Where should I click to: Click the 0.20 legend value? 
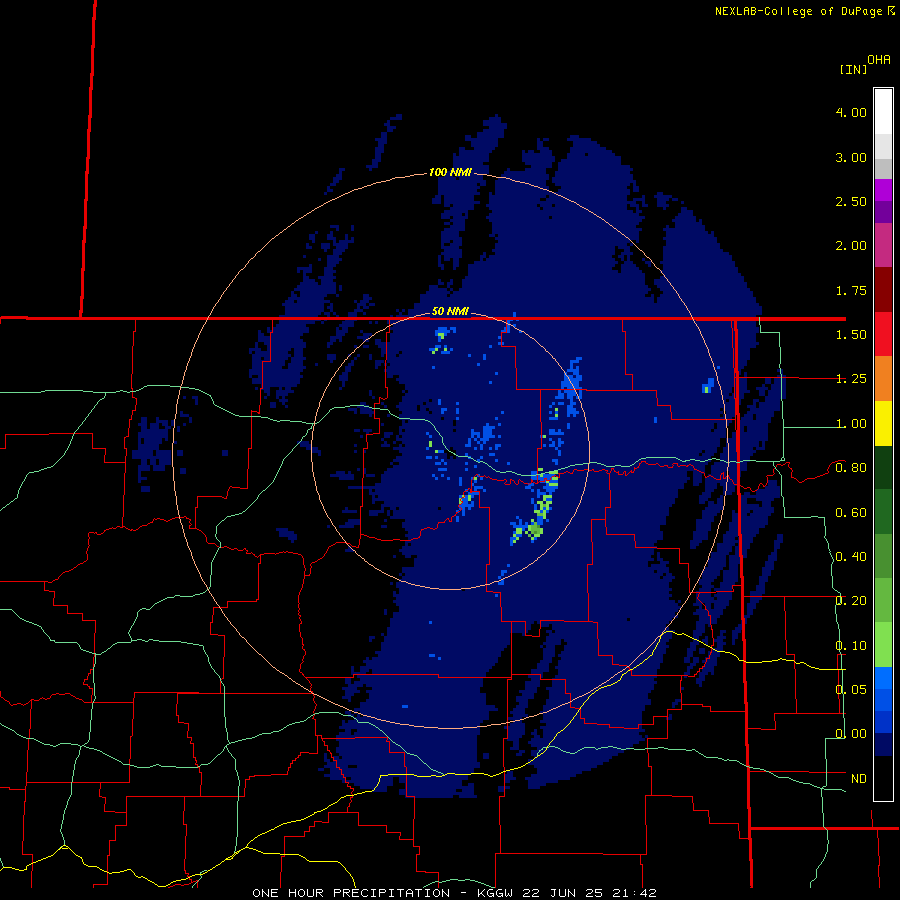[x=851, y=601]
